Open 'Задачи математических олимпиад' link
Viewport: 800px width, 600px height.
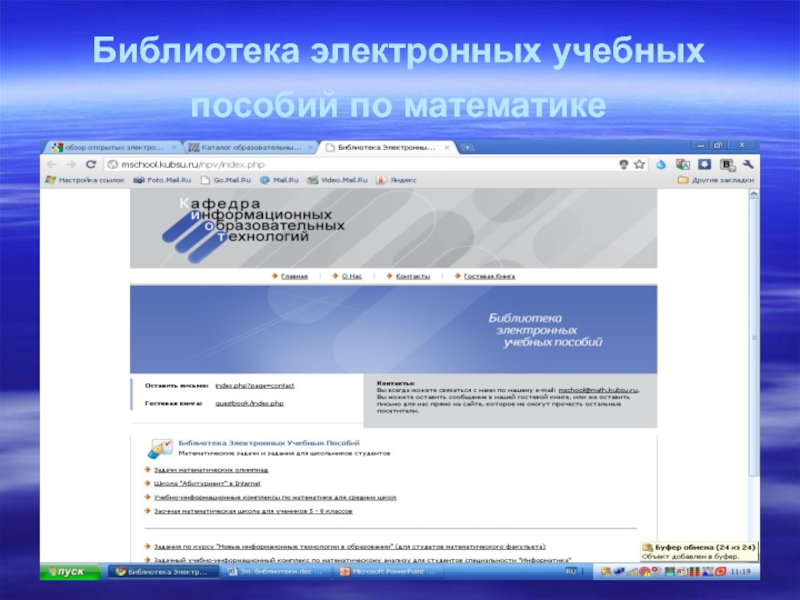click(211, 470)
